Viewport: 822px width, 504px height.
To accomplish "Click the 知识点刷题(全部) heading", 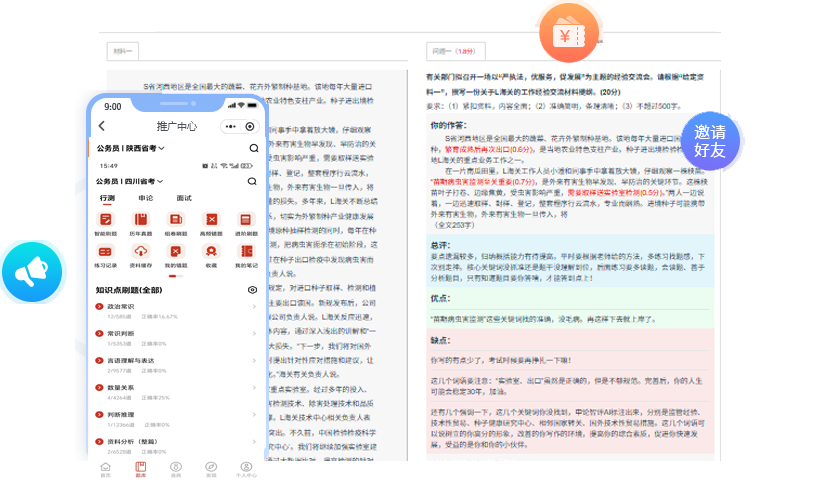I will [x=128, y=290].
